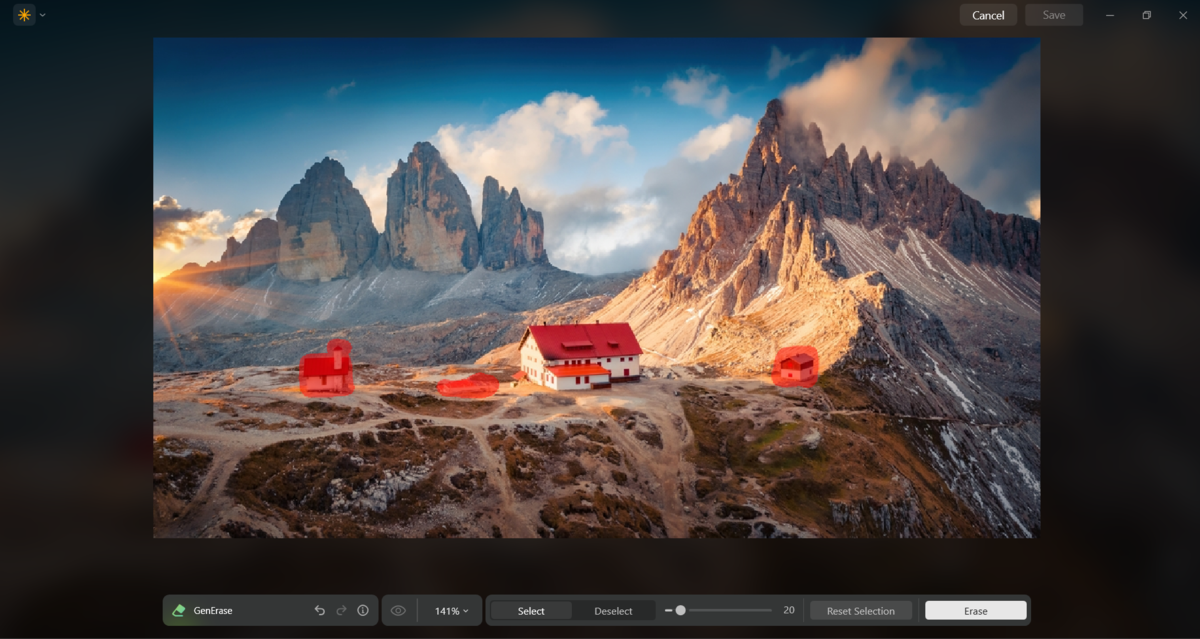Click the GenErase tool label
Screen dimensions: 1200x639
[213, 610]
